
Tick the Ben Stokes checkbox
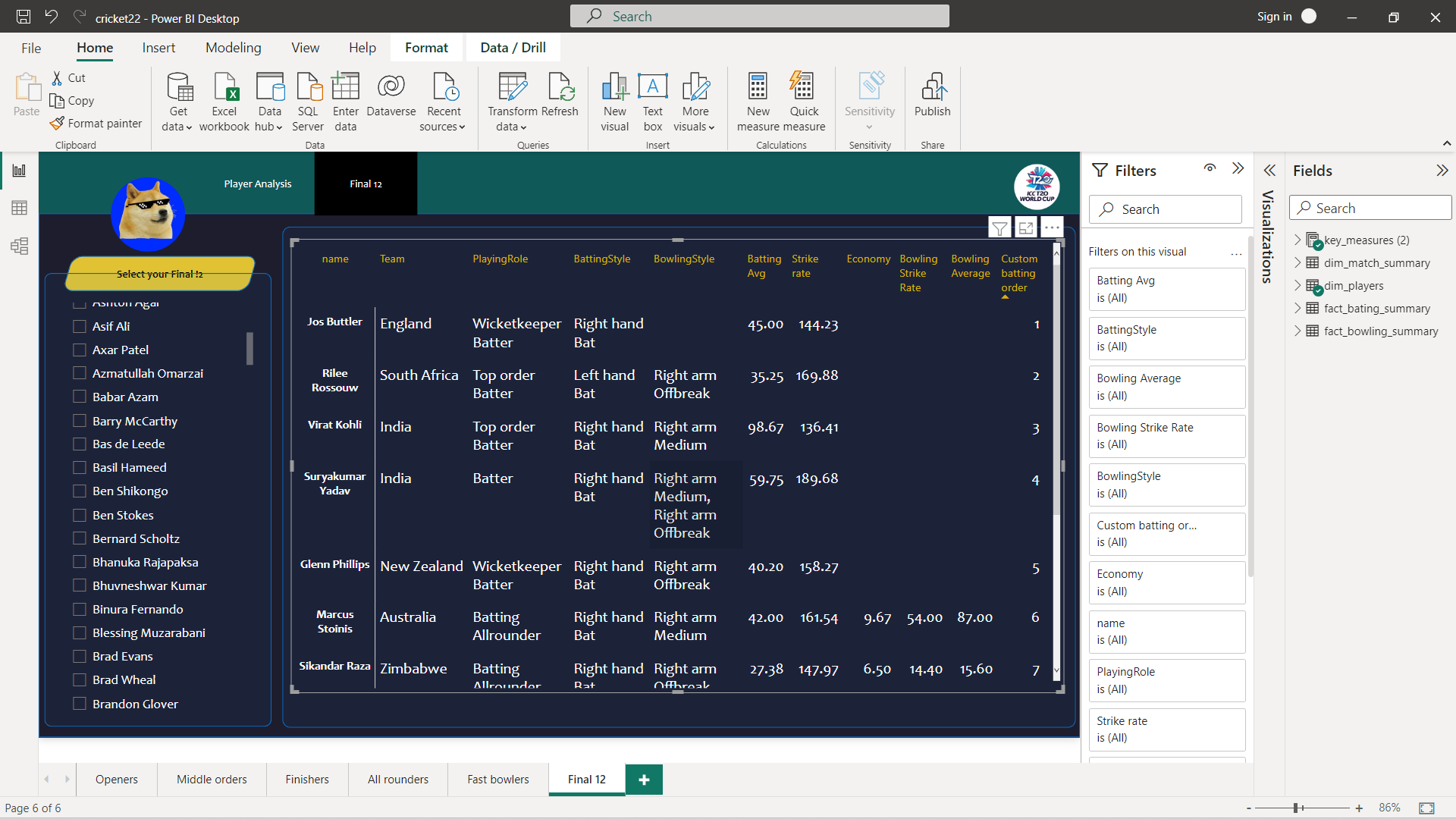pos(80,515)
